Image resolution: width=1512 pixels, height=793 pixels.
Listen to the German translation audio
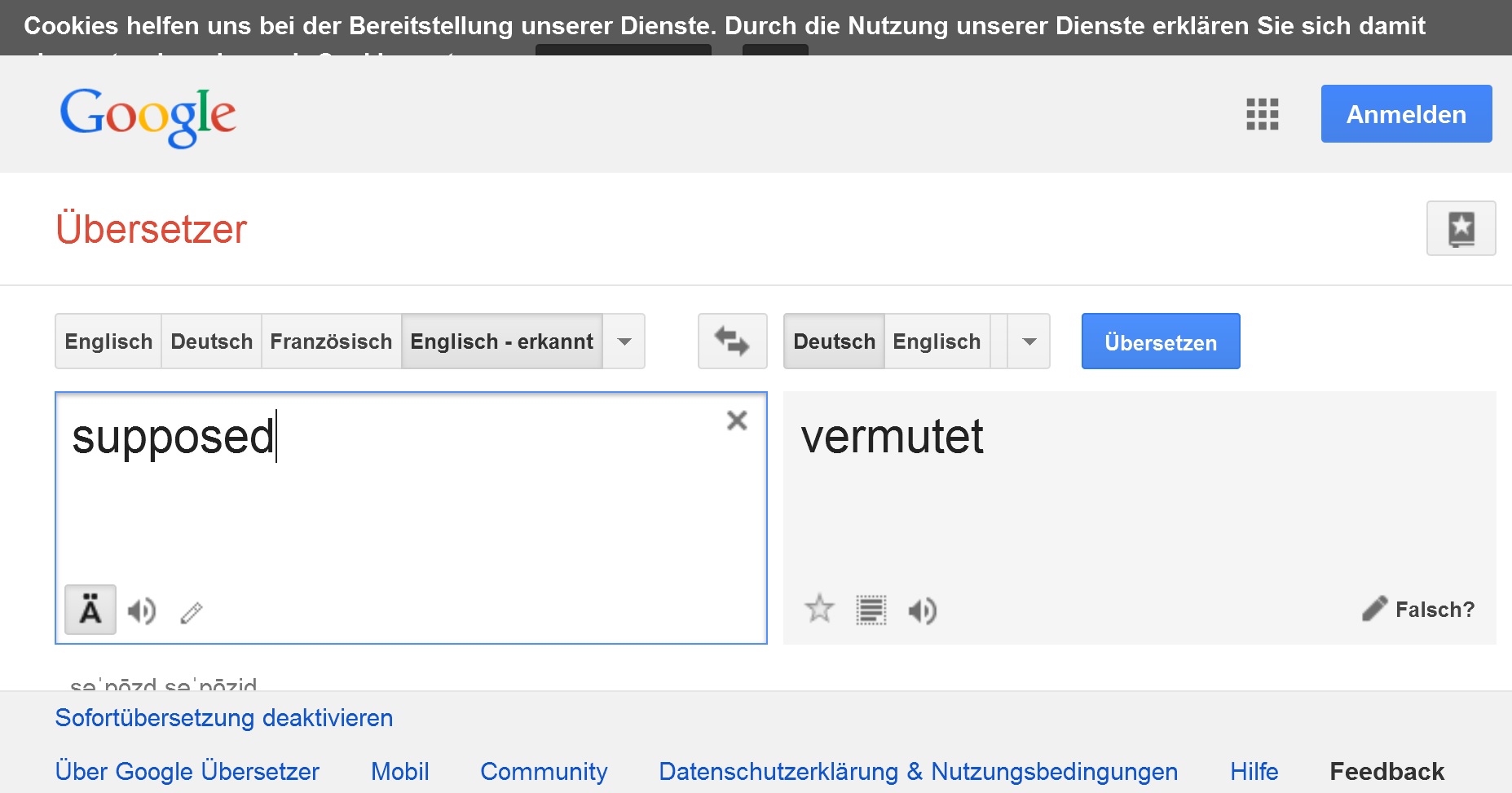(923, 610)
